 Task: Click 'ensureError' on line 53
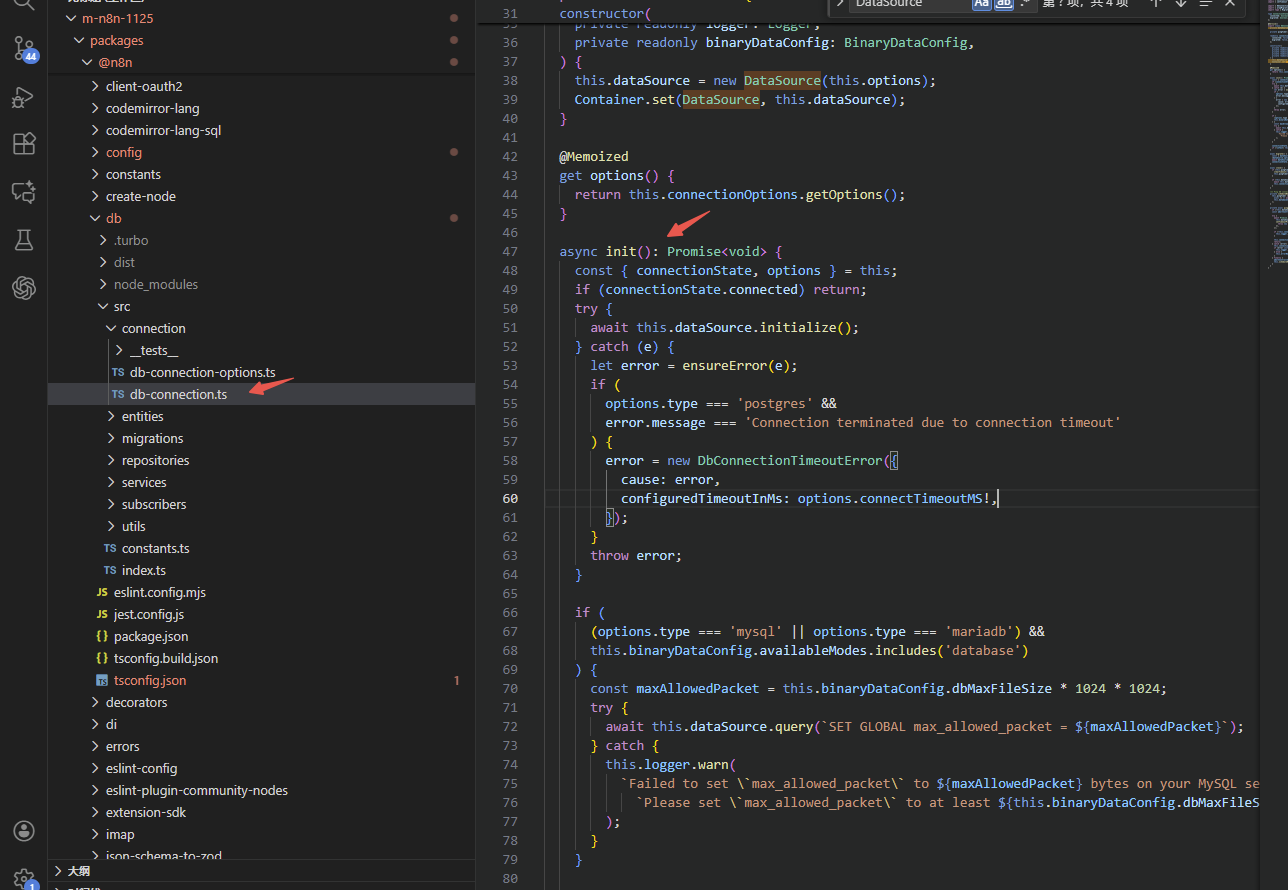(725, 365)
